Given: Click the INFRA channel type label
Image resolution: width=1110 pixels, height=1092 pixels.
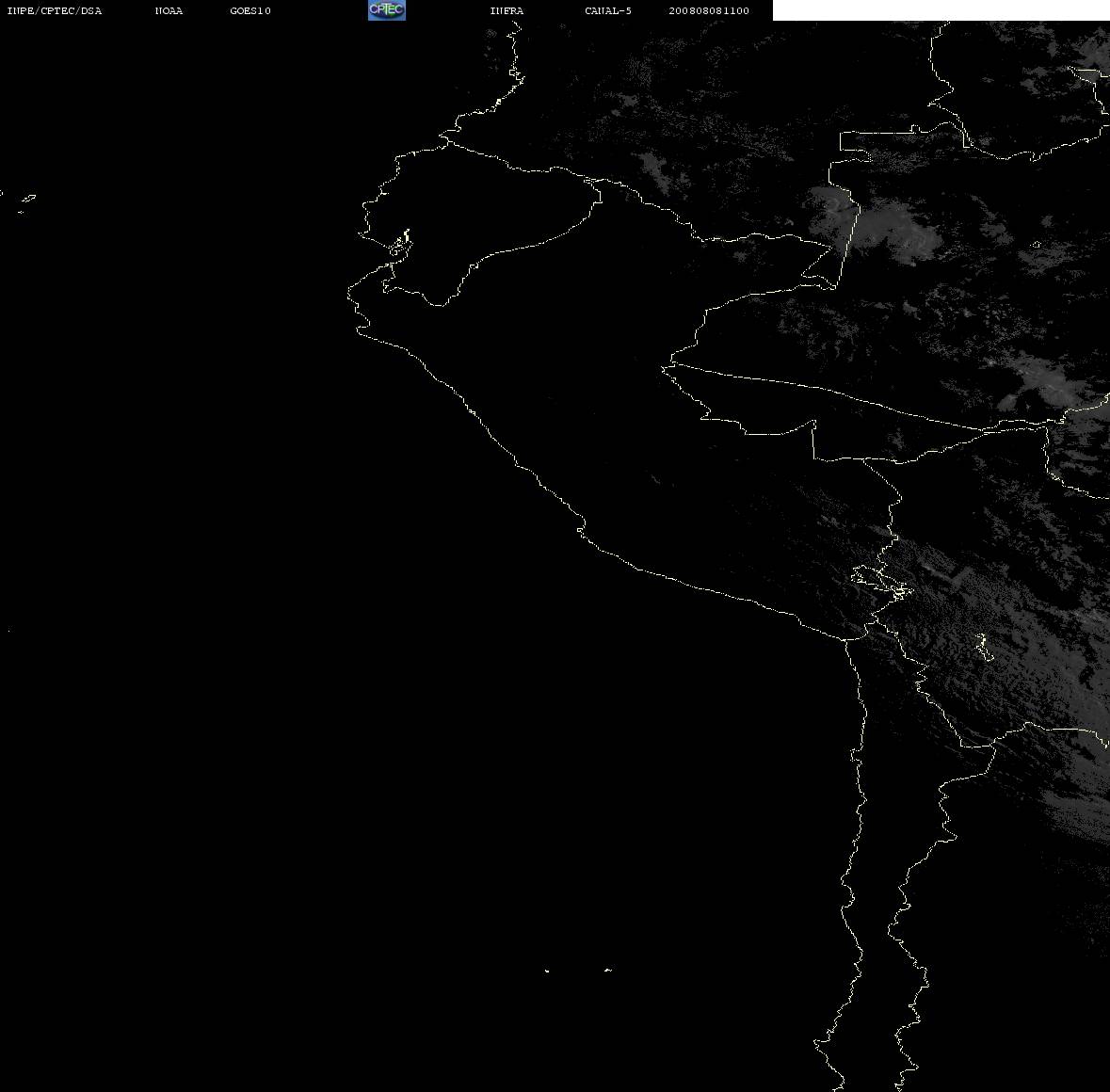Looking at the screenshot, I should 507,10.
